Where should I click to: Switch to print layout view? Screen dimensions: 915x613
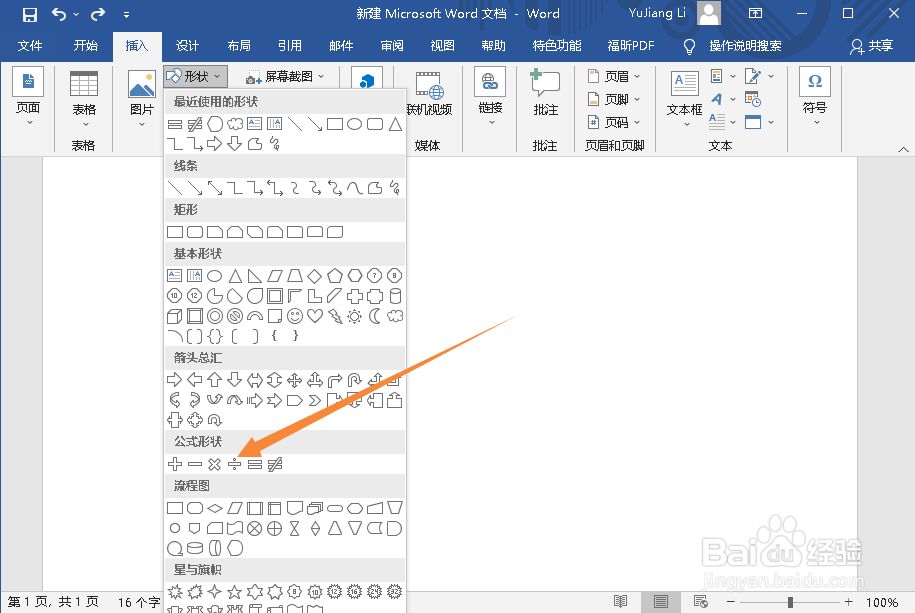(x=661, y=601)
